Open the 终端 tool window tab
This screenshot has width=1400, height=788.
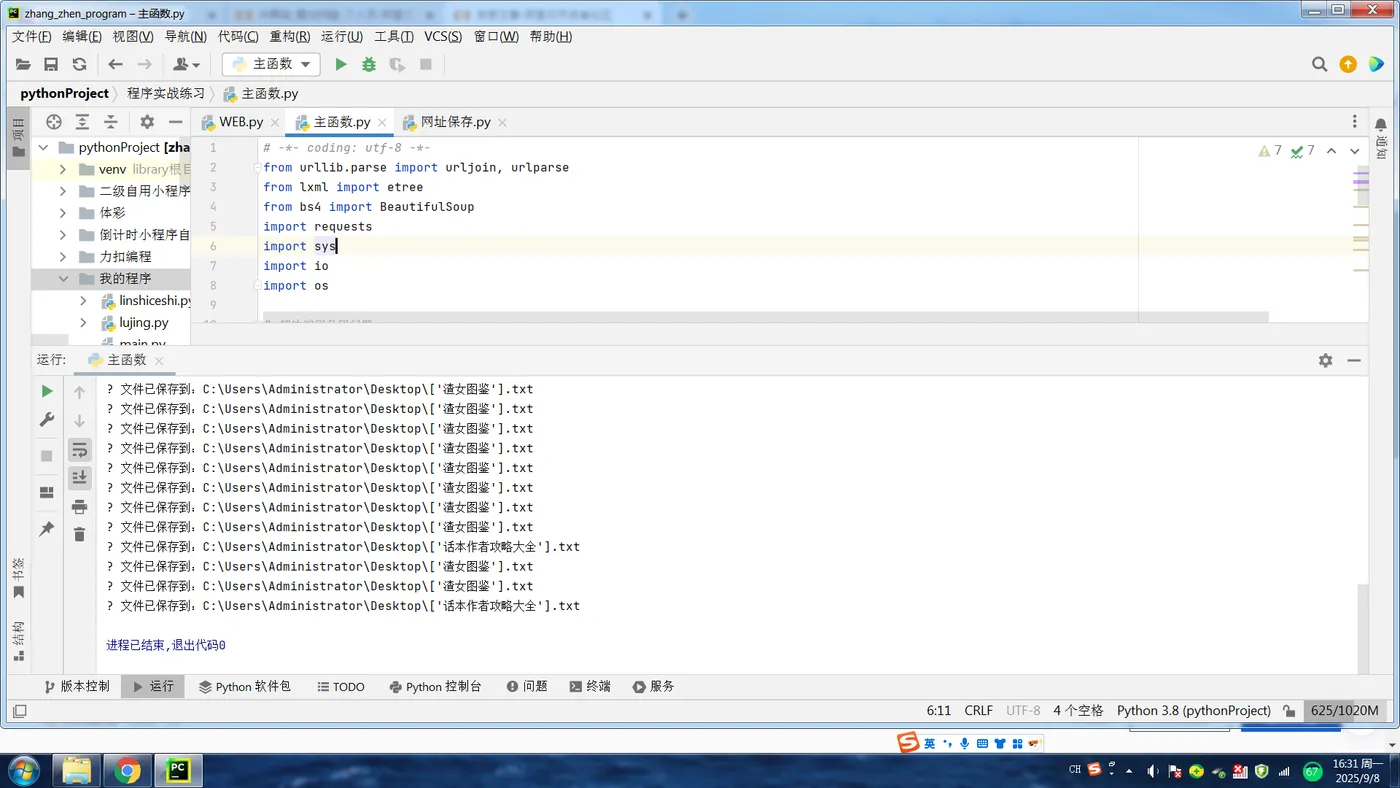[590, 686]
